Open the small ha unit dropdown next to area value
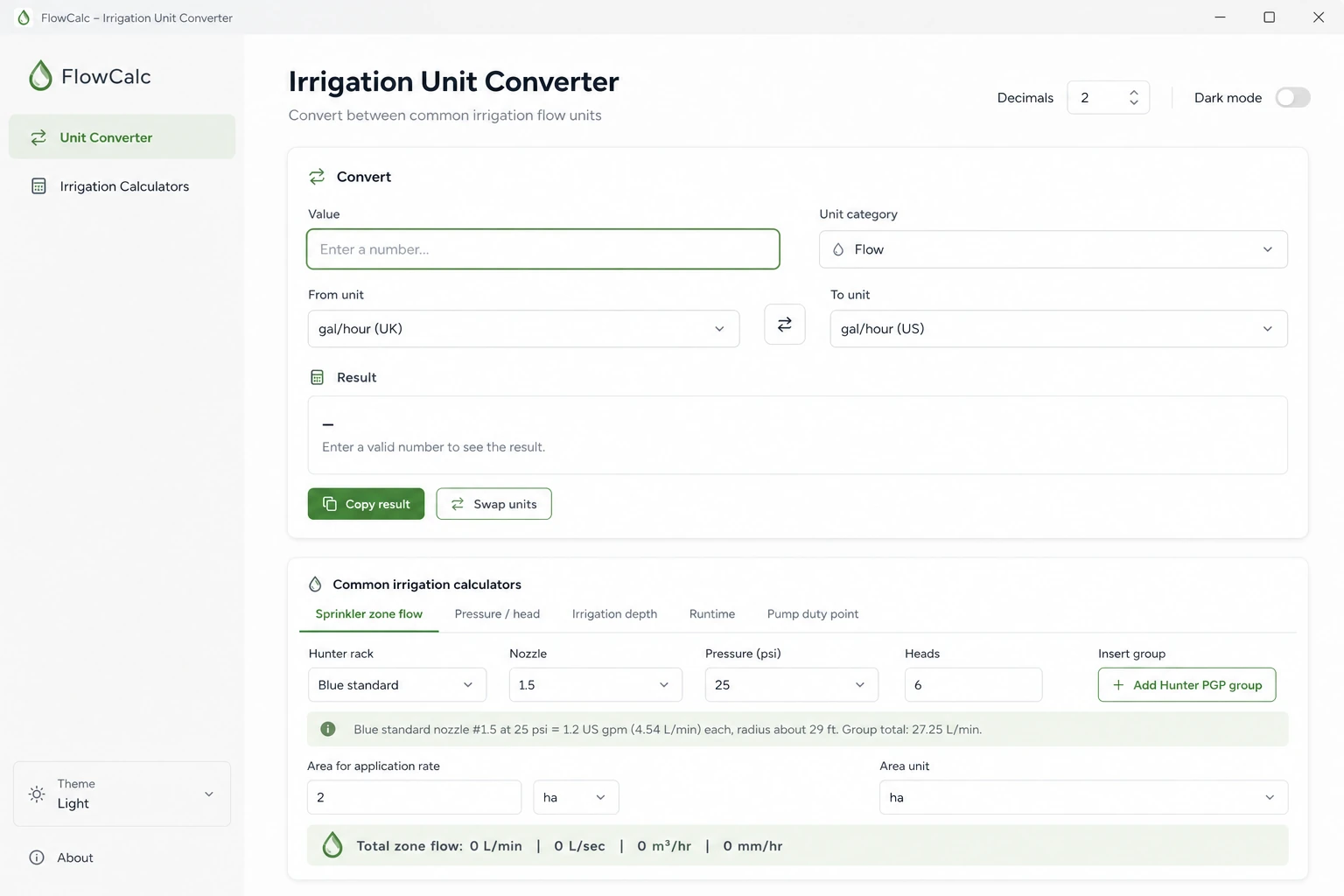The width and height of the screenshot is (1344, 896). pos(576,797)
